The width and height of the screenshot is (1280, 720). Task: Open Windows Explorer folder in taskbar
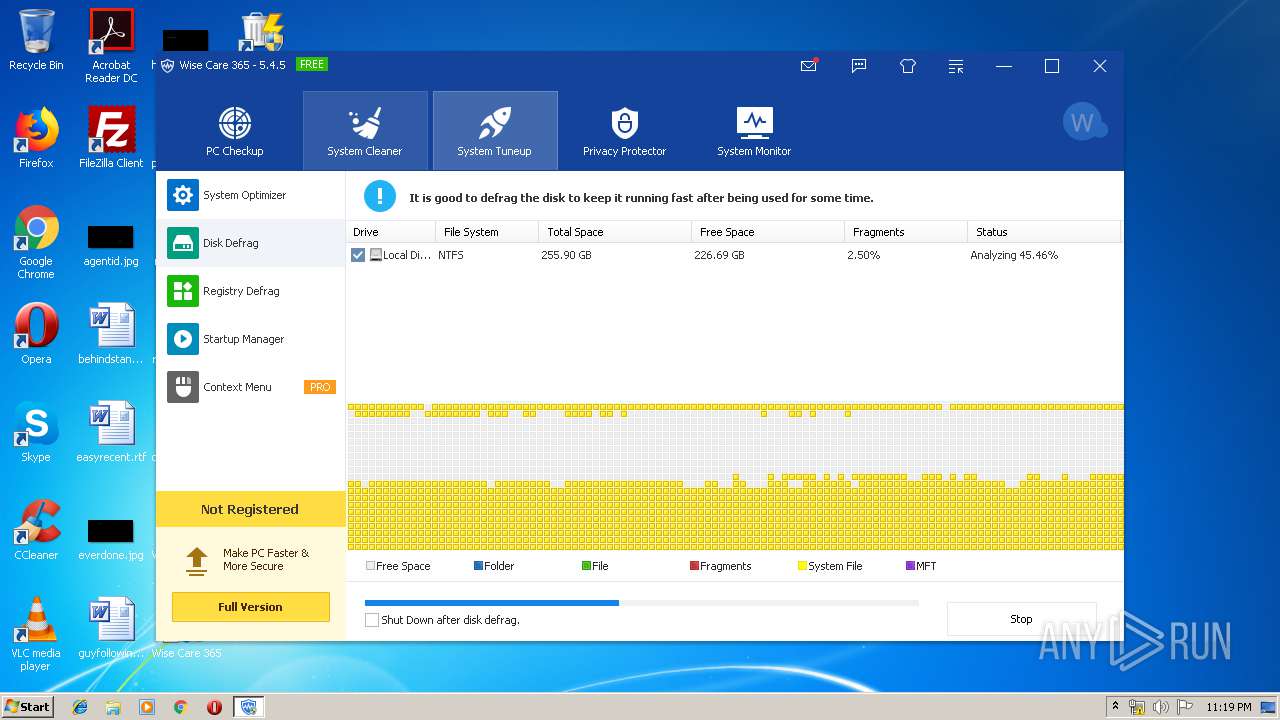click(x=113, y=707)
